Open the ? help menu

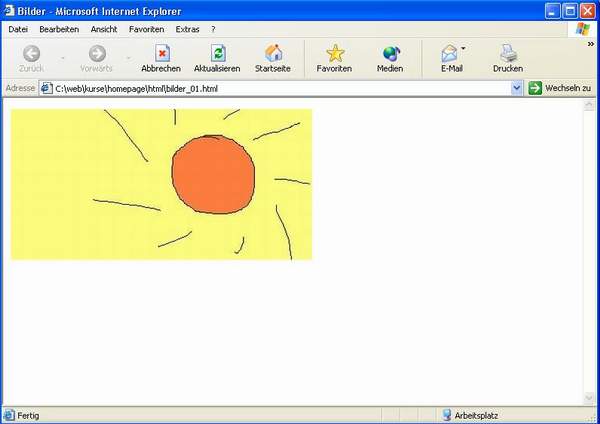(x=213, y=29)
